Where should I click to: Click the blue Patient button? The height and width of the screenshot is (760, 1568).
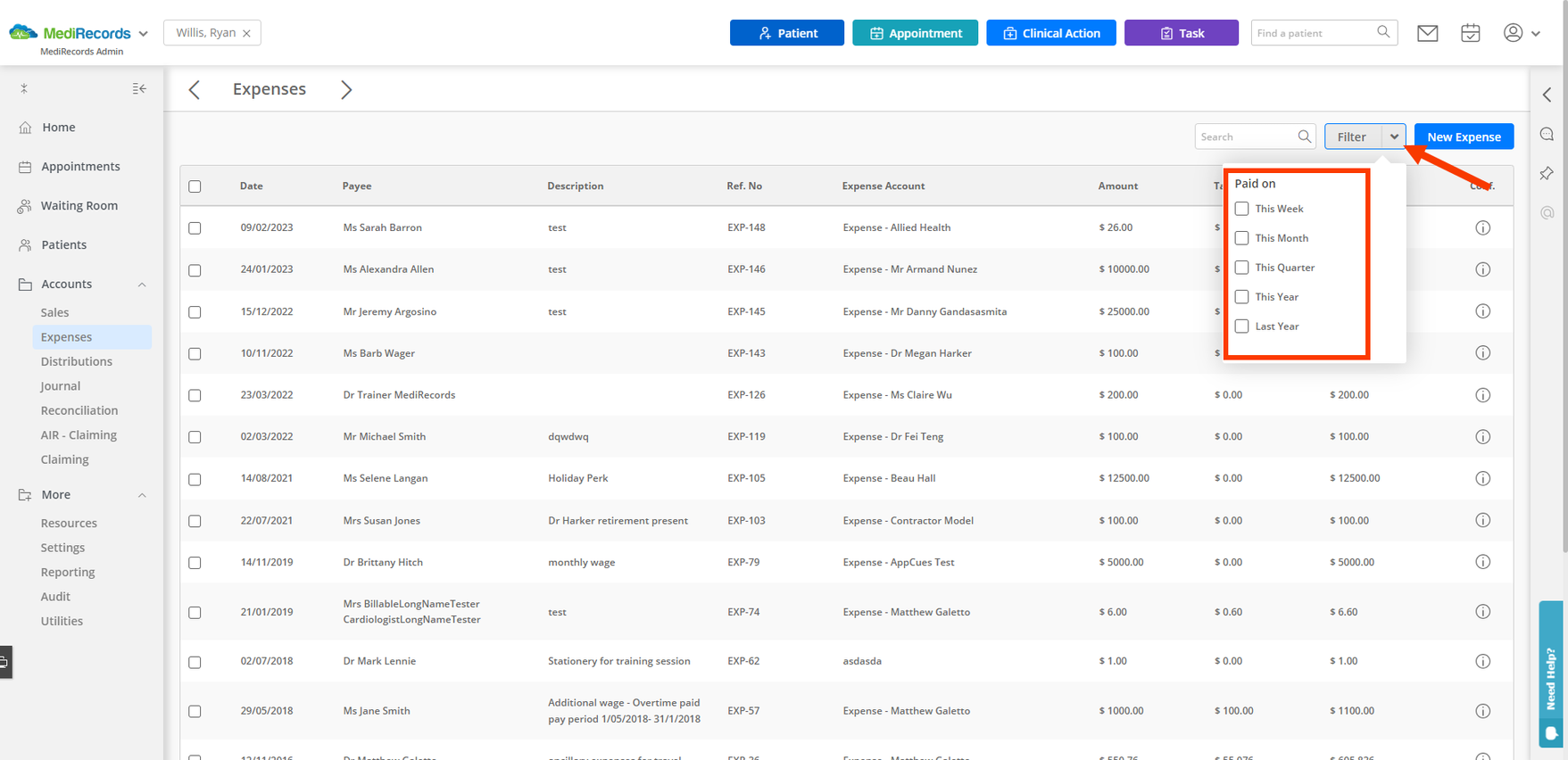pos(786,33)
